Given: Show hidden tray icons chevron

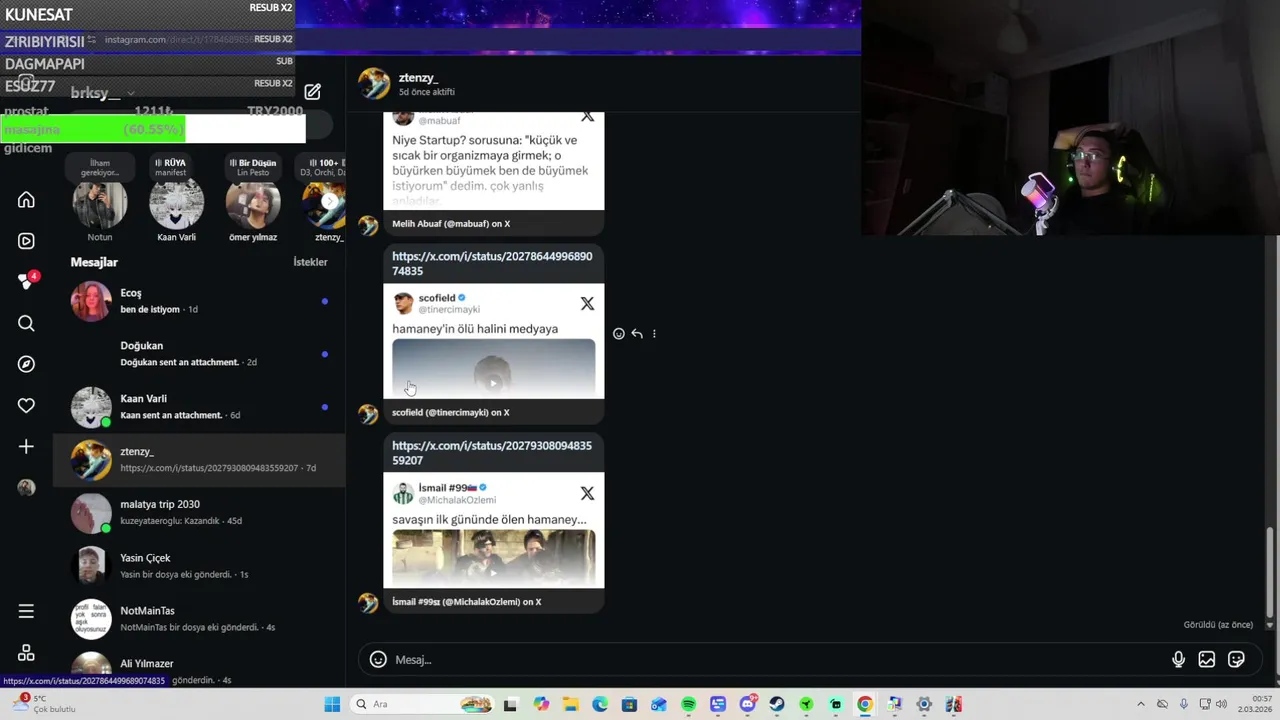Looking at the screenshot, I should tap(1141, 704).
